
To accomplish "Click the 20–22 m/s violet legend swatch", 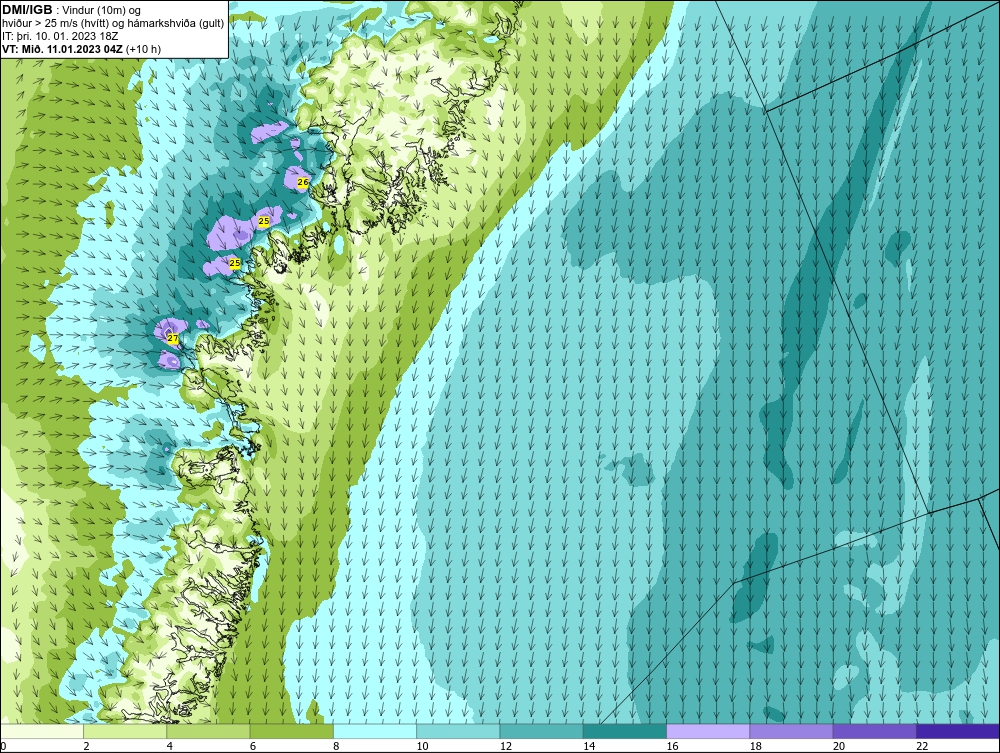I will pyautogui.click(x=874, y=731).
